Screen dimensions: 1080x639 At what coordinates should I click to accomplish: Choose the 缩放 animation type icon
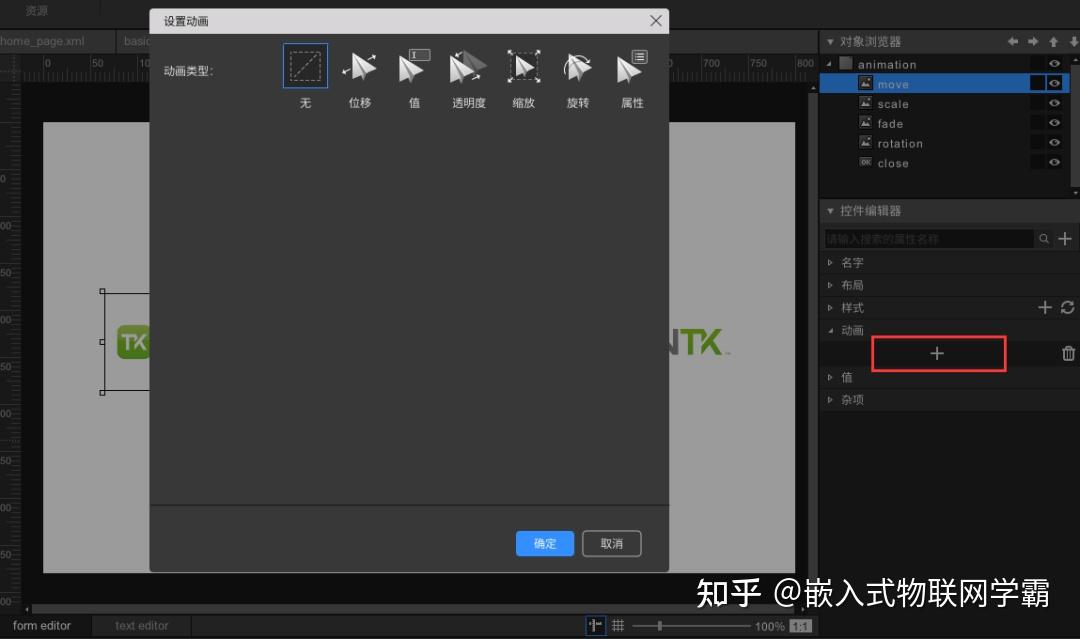(522, 65)
